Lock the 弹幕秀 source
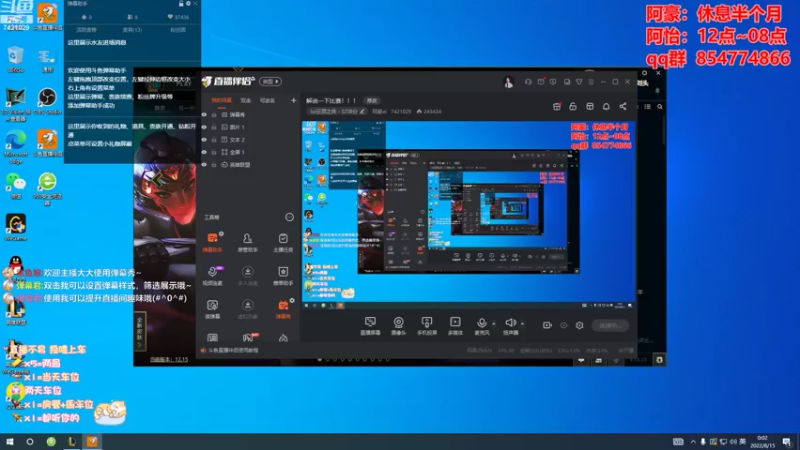 (x=214, y=115)
